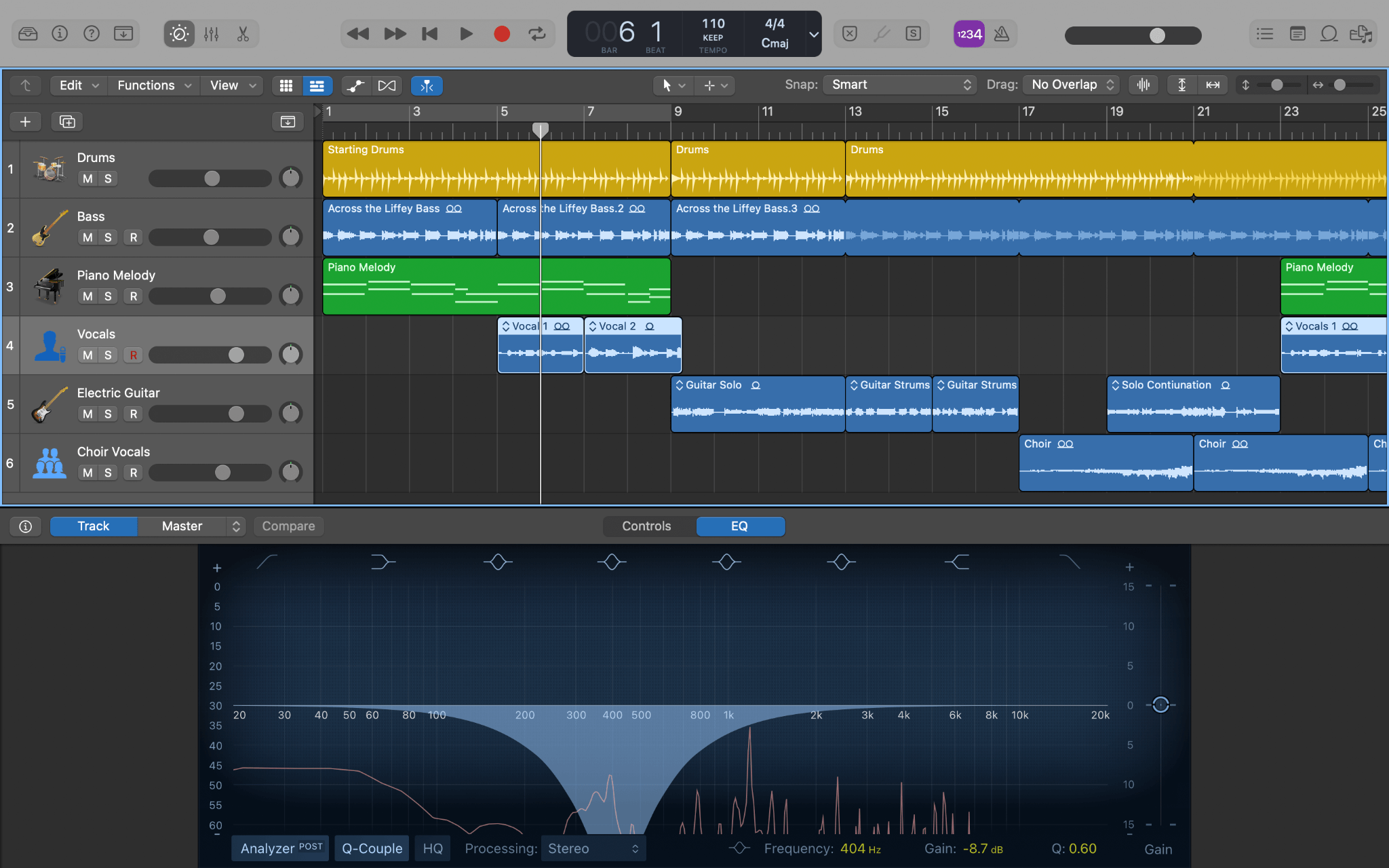Click the scissors icon in the control bar
1389x868 pixels.
pyautogui.click(x=243, y=33)
